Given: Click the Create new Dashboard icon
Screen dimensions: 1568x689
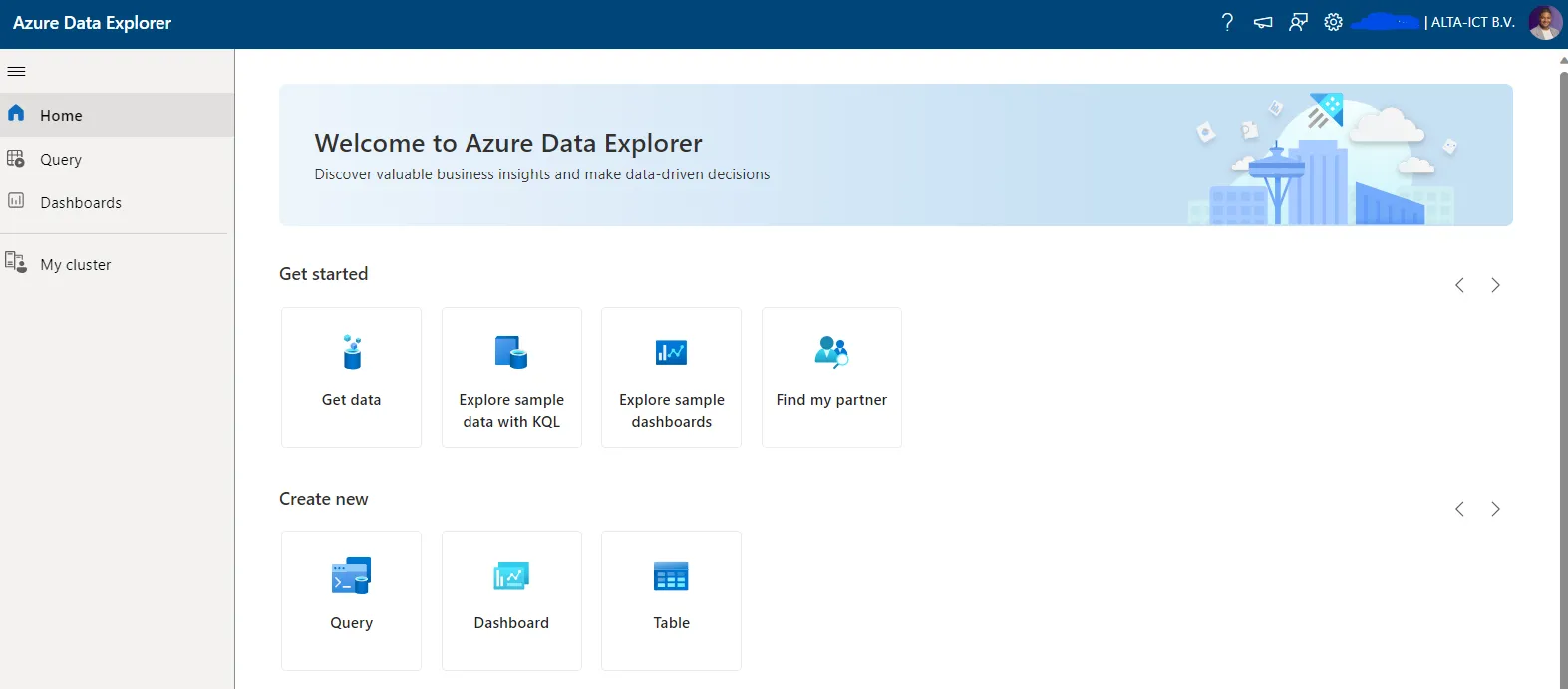Looking at the screenshot, I should (x=511, y=576).
